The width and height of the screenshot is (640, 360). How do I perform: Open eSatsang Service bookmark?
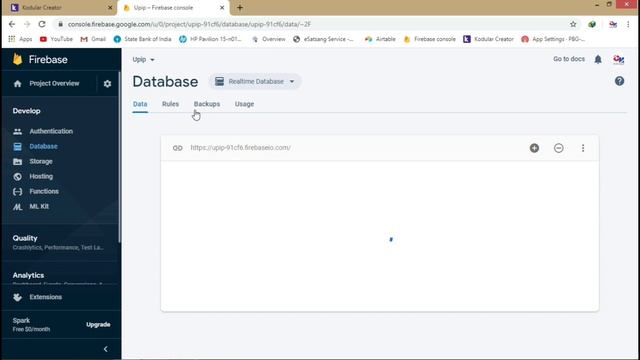pos(324,39)
